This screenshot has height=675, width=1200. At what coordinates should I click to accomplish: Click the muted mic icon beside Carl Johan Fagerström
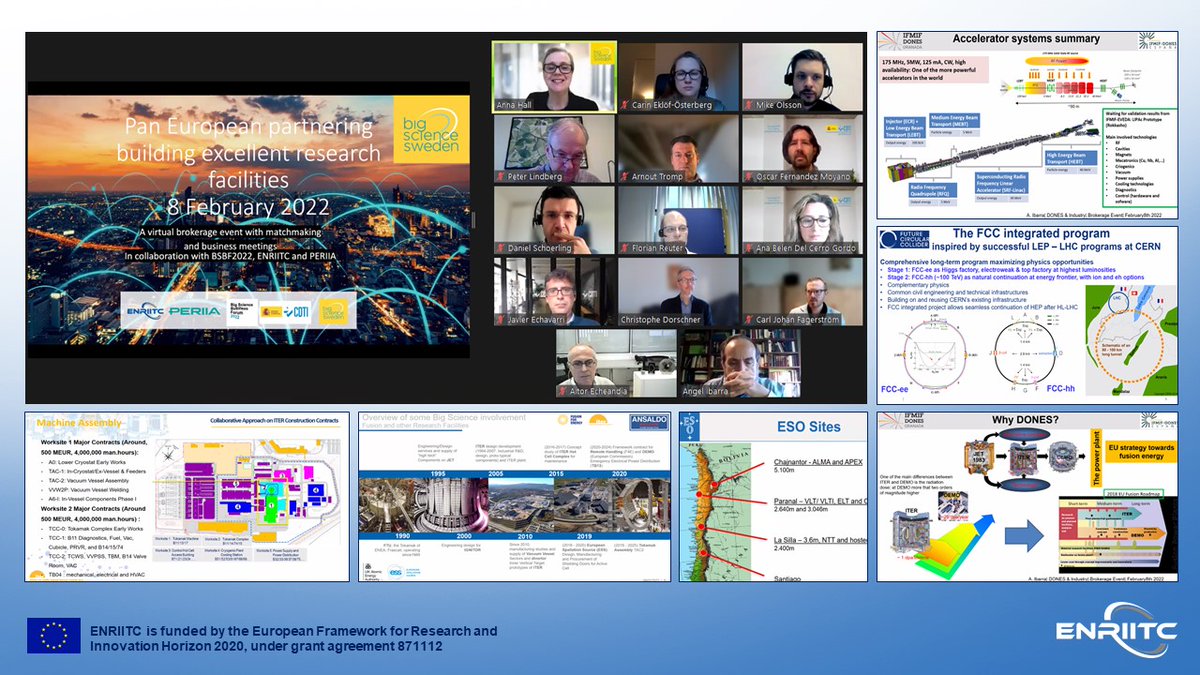click(750, 319)
